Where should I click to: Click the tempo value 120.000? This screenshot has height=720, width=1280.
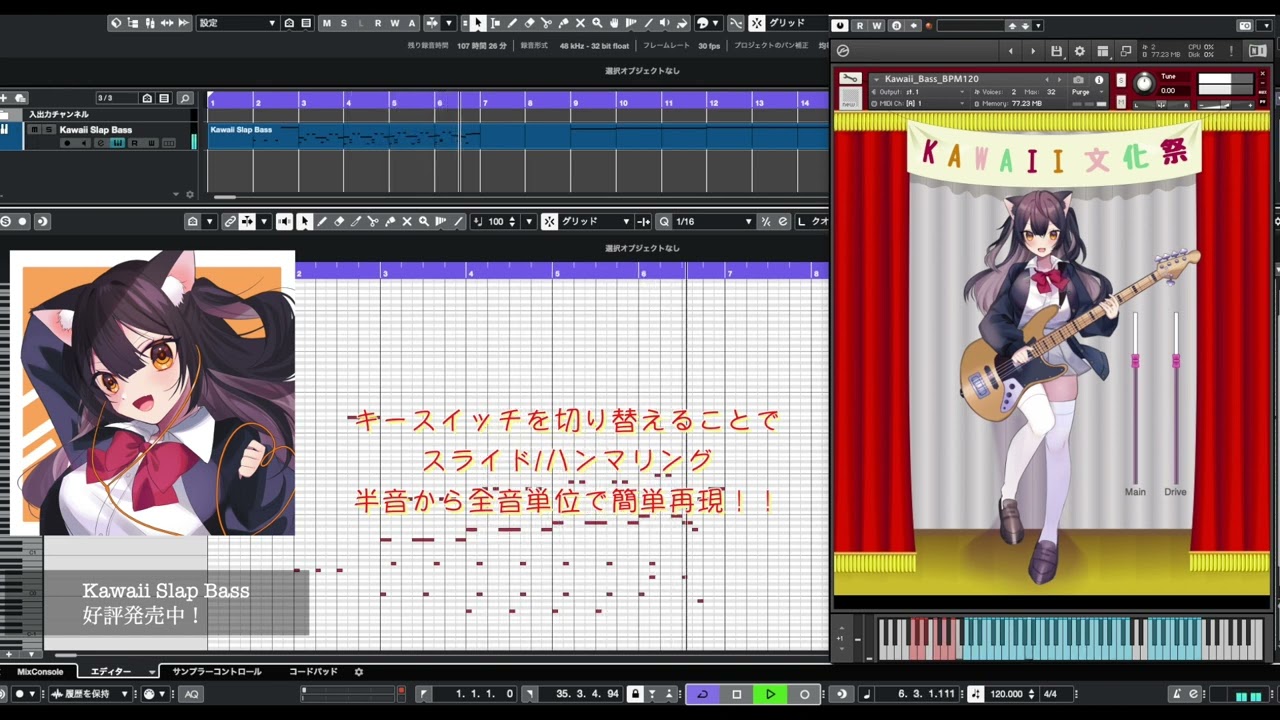pos(1006,694)
